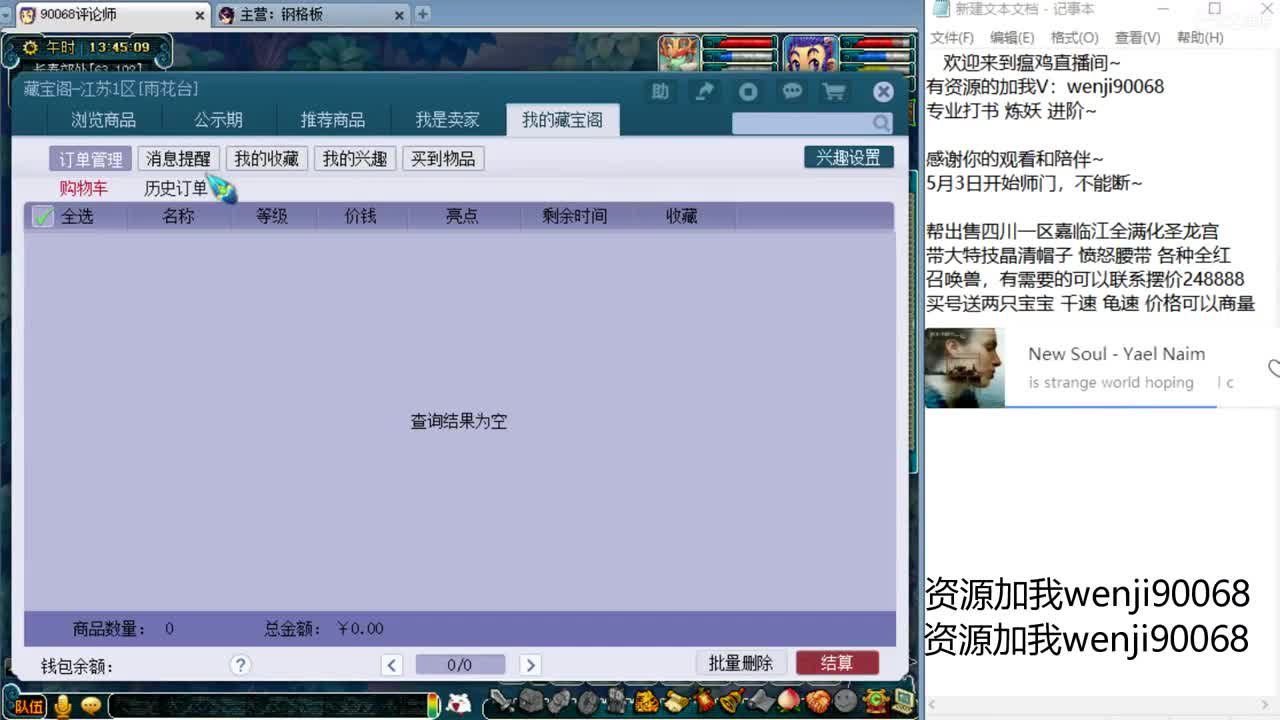Open 消息提醒 sub-tab
This screenshot has width=1280, height=720.
(x=179, y=159)
